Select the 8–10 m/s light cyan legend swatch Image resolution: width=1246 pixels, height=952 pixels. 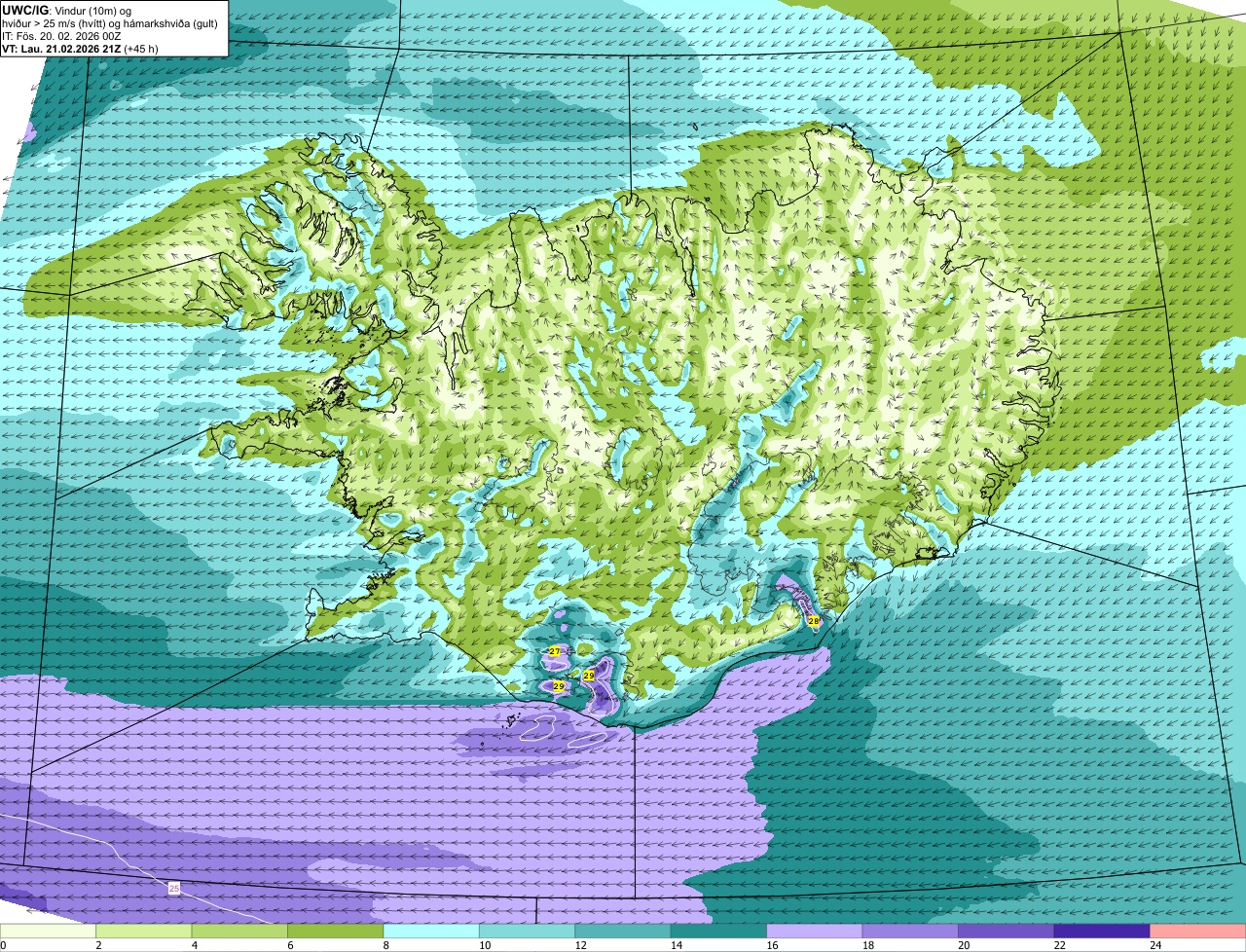pyautogui.click(x=431, y=931)
